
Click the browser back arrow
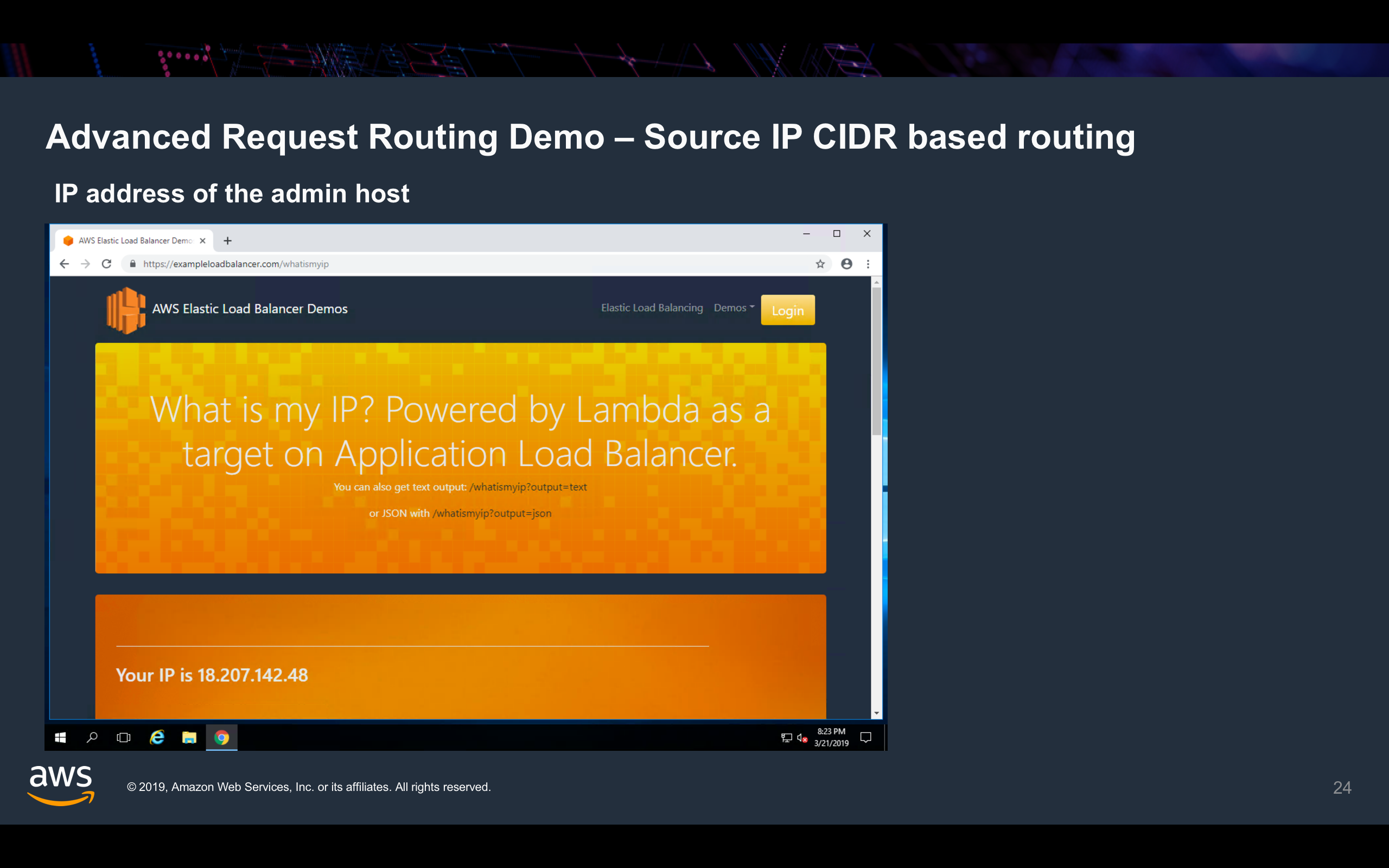pyautogui.click(x=63, y=264)
